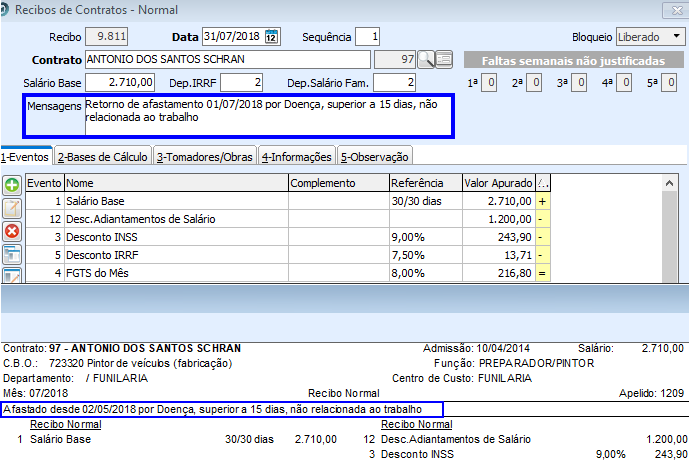Click the contract code field 97
This screenshot has height=463, width=689.
(x=395, y=59)
